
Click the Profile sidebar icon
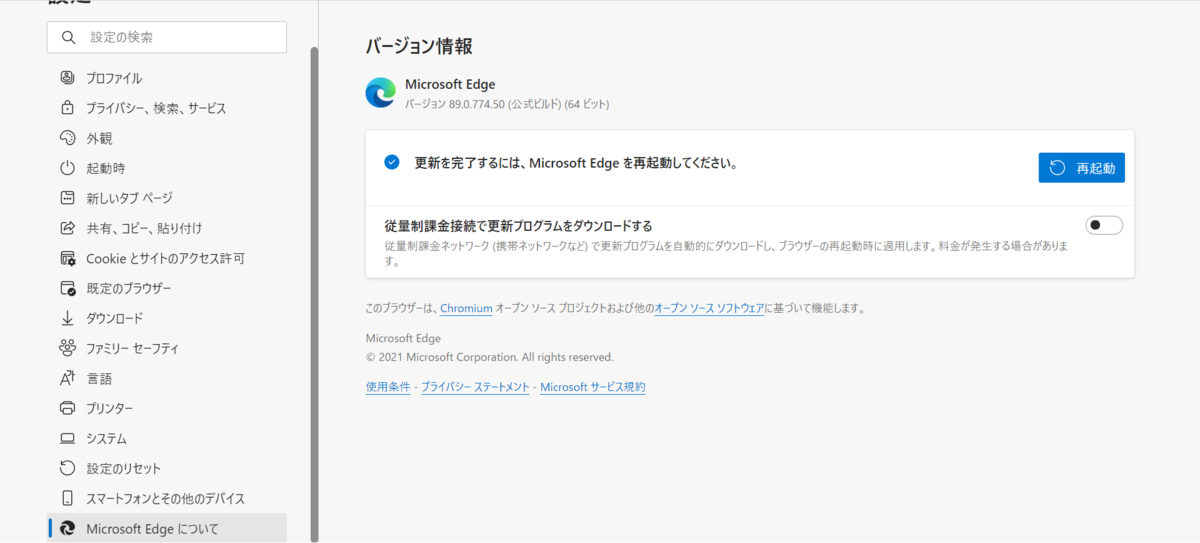(x=68, y=78)
